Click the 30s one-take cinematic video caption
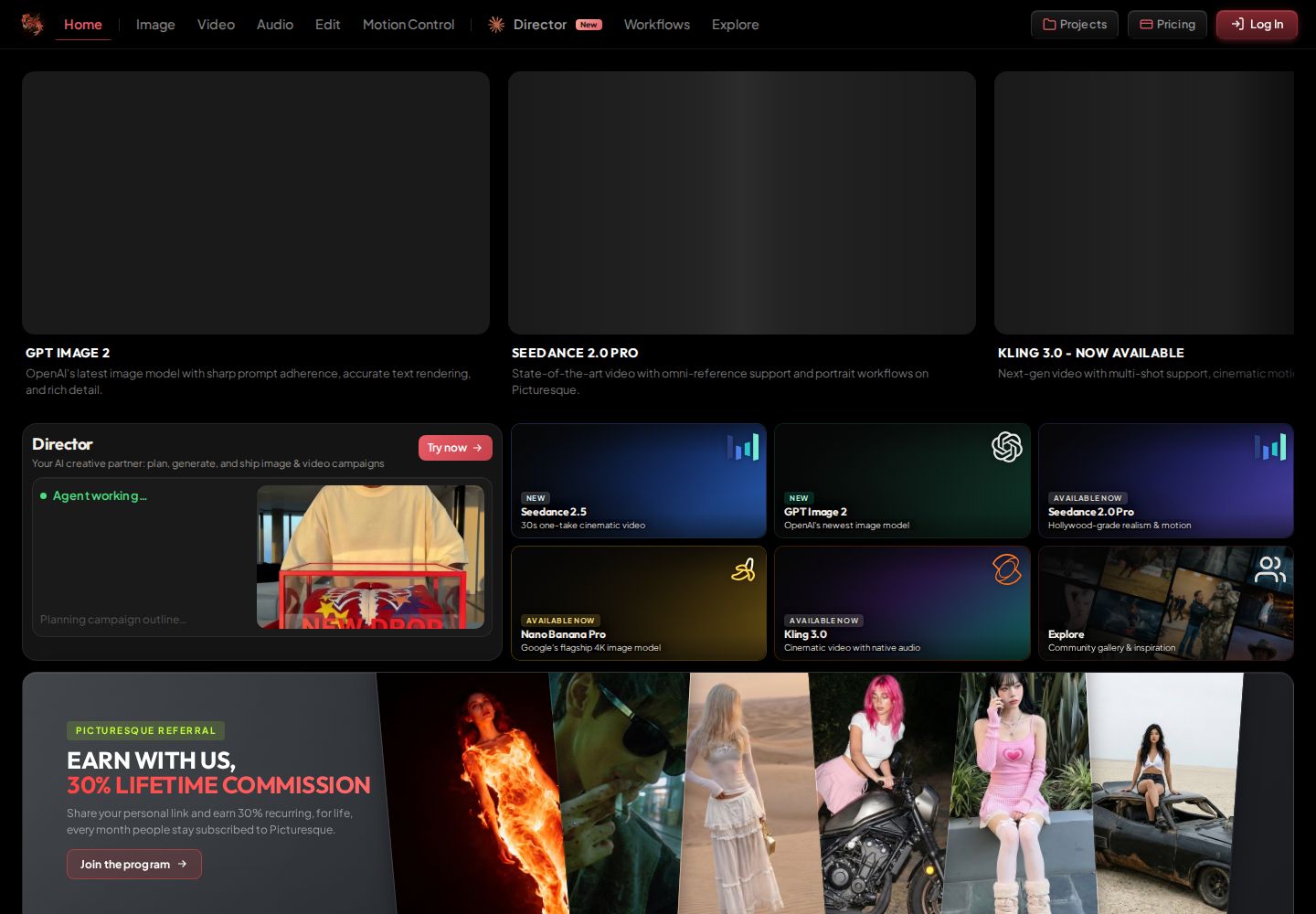The width and height of the screenshot is (1316, 914). point(583,526)
